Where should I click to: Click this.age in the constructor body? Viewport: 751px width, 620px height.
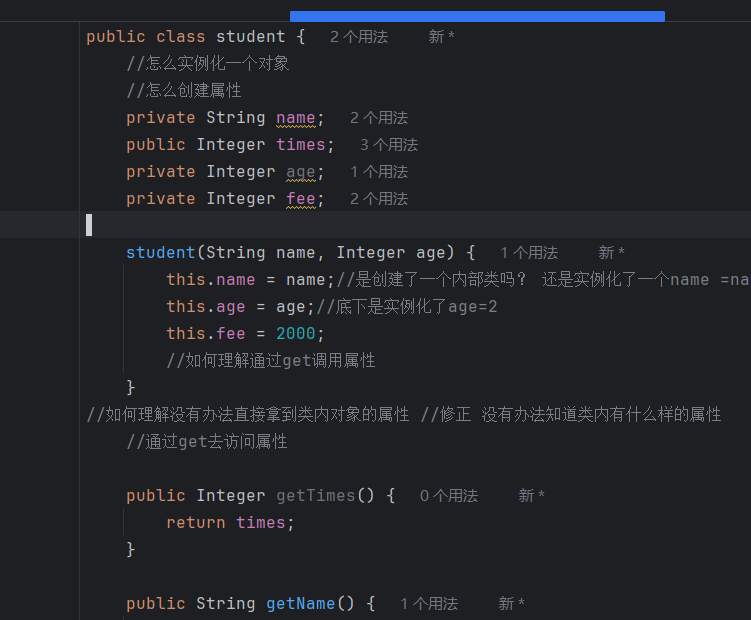[205, 307]
